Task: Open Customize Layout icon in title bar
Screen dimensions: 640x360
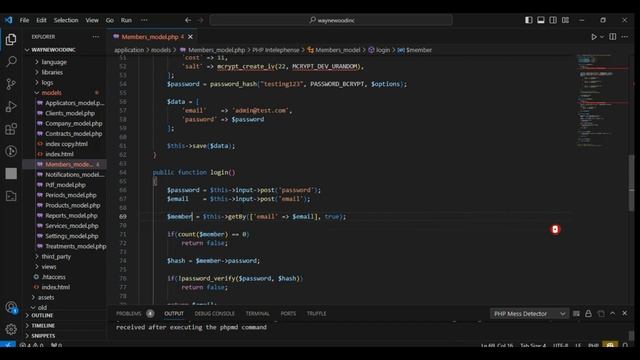Action: pos(565,20)
